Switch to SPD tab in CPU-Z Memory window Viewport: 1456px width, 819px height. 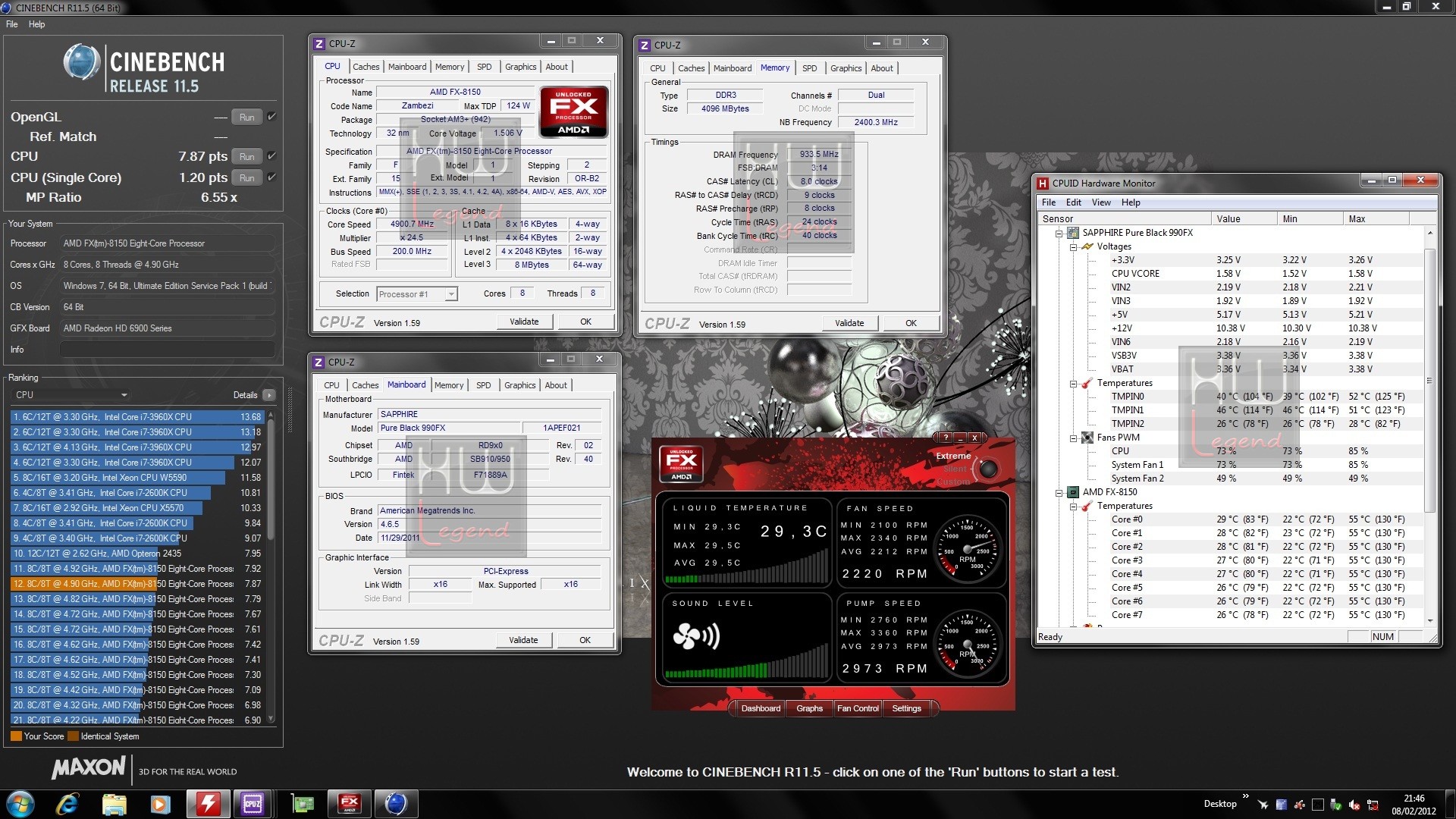coord(810,68)
